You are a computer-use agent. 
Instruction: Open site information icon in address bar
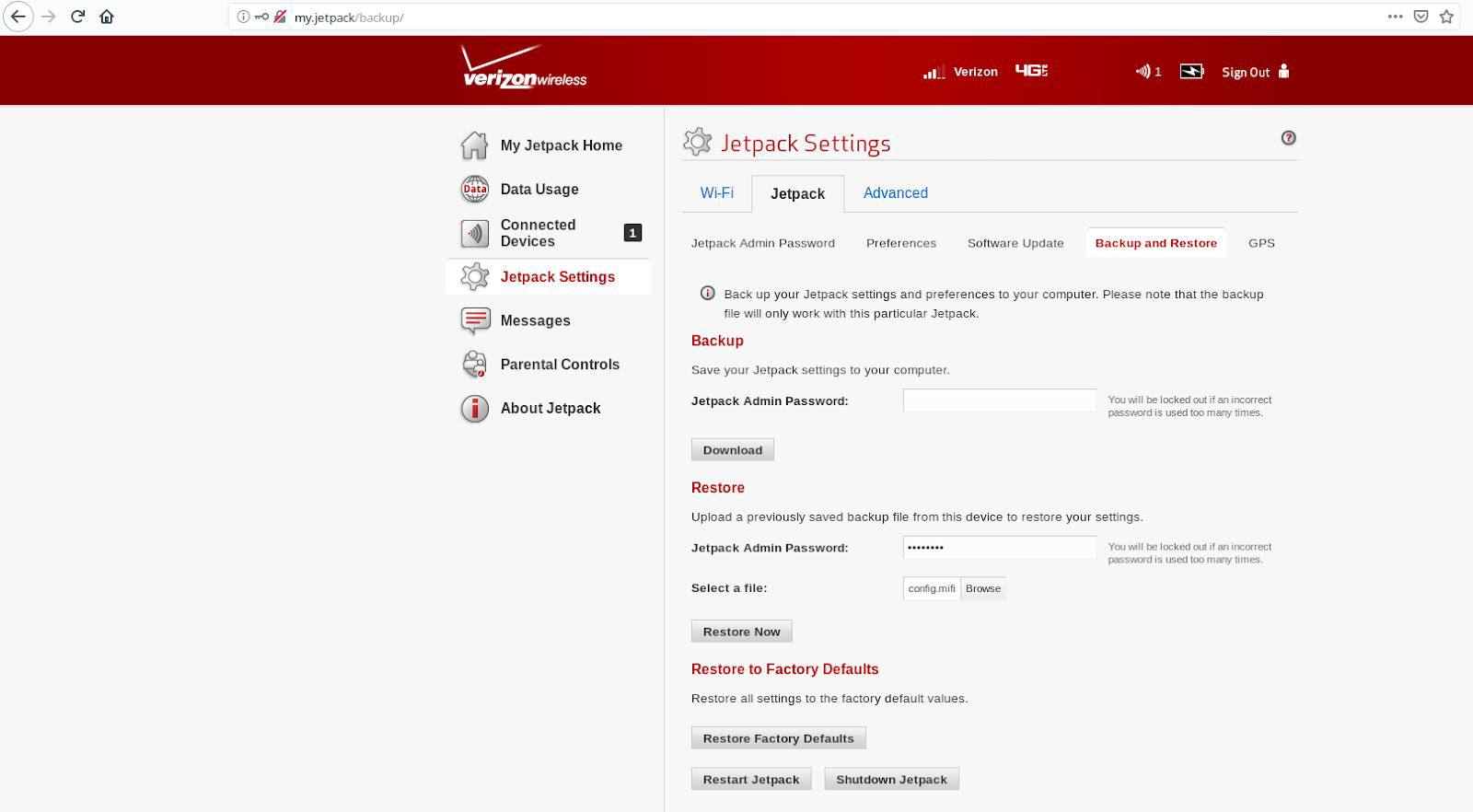[x=243, y=17]
